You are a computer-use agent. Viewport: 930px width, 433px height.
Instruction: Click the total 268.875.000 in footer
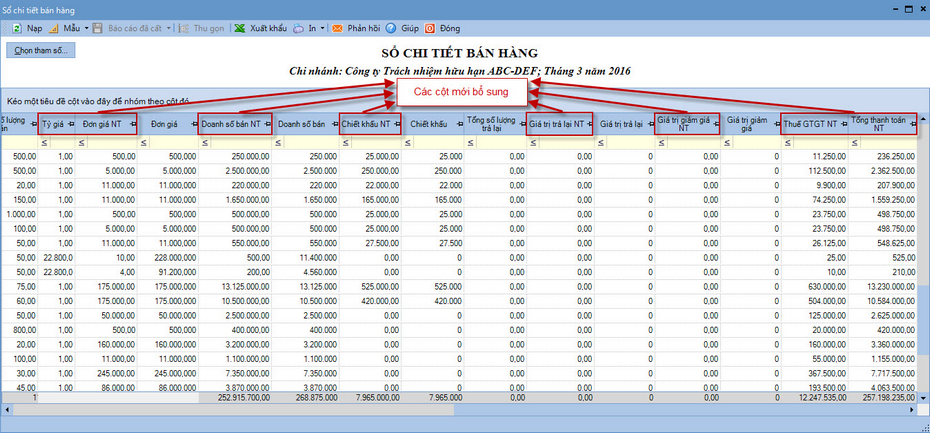(x=306, y=397)
